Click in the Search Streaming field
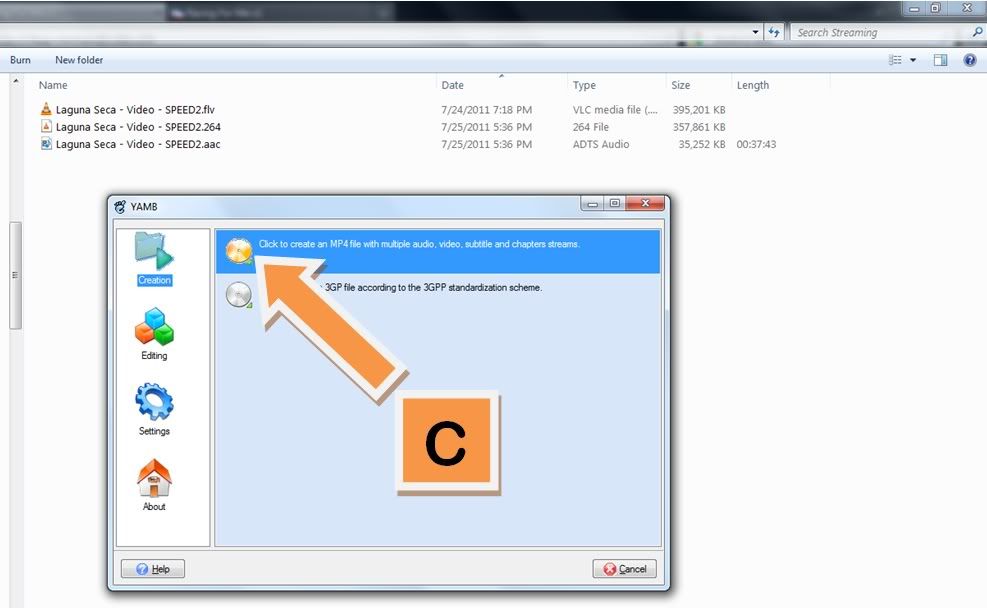987x613 pixels. pos(878,33)
